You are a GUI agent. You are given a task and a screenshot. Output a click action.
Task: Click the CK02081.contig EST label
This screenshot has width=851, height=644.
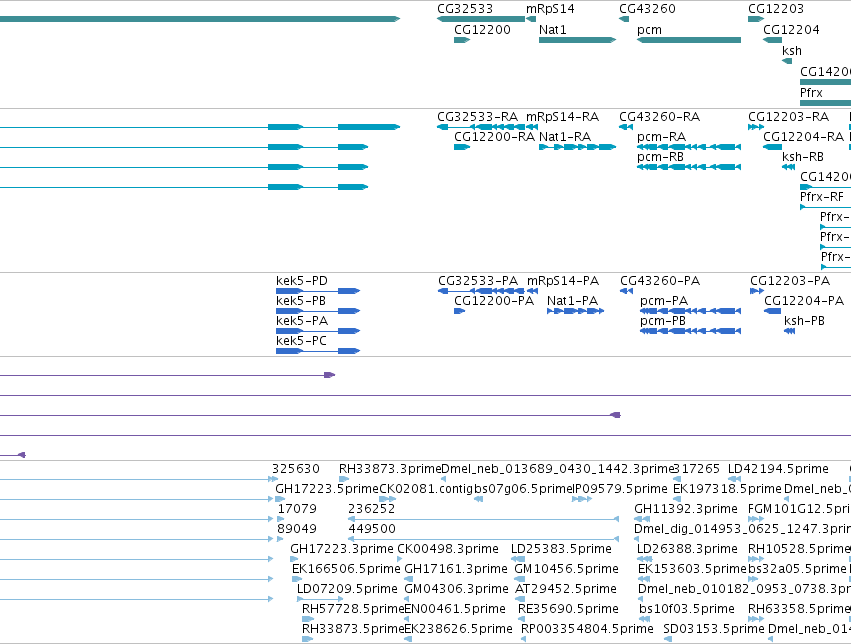pyautogui.click(x=426, y=489)
